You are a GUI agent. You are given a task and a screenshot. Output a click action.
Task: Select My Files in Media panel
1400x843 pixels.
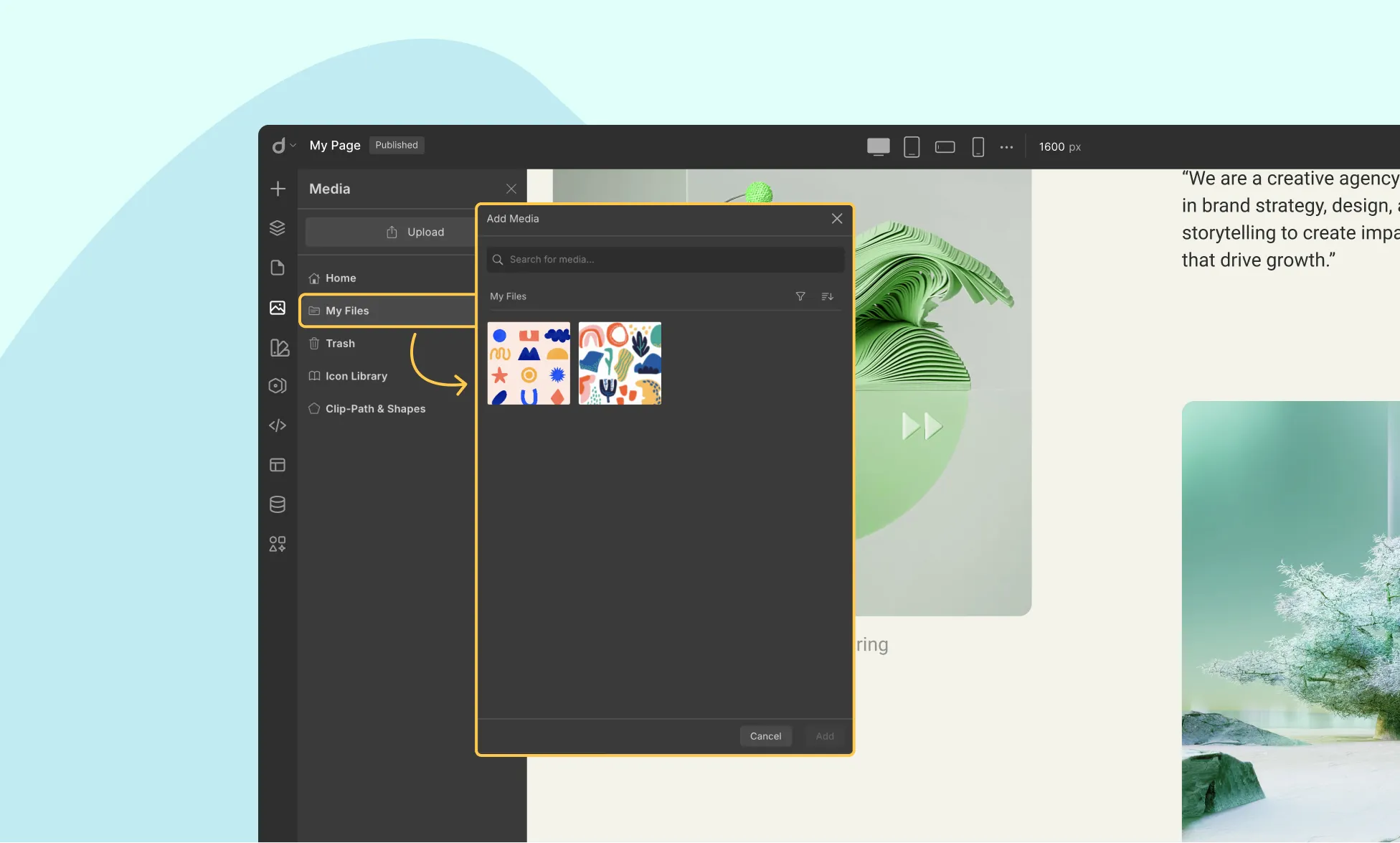click(387, 311)
